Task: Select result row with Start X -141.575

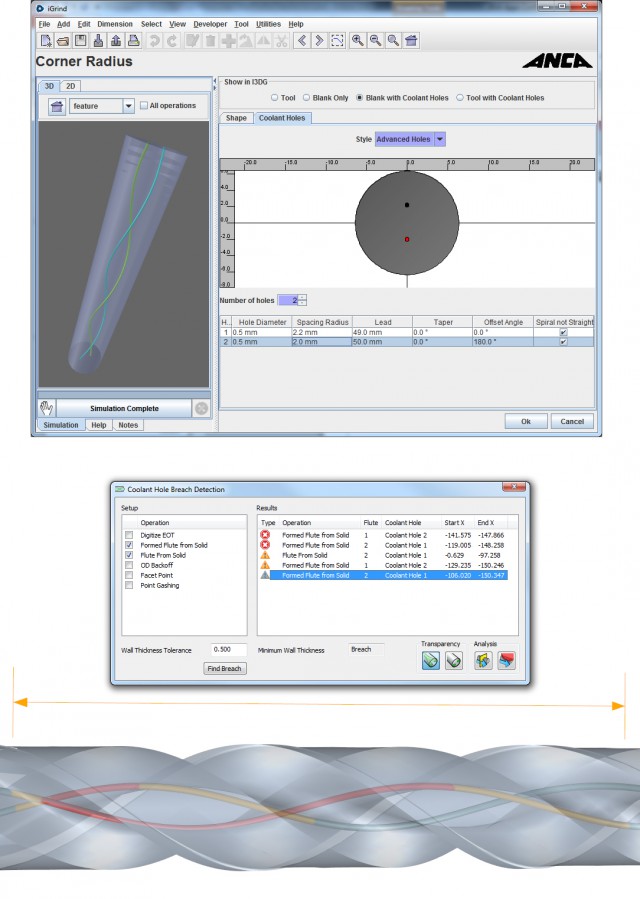Action: (x=383, y=535)
